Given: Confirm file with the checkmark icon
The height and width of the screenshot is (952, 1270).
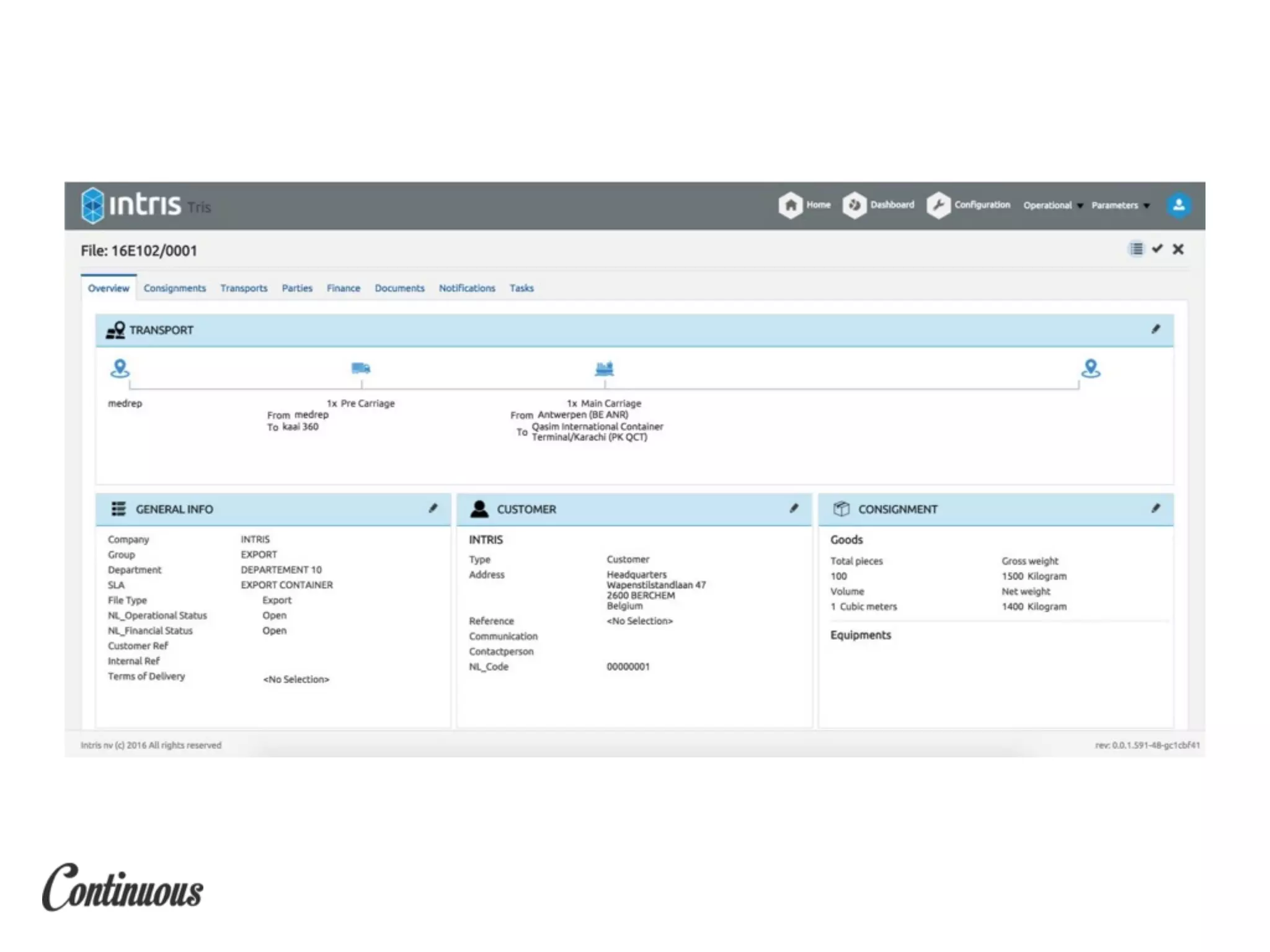Looking at the screenshot, I should point(1157,249).
